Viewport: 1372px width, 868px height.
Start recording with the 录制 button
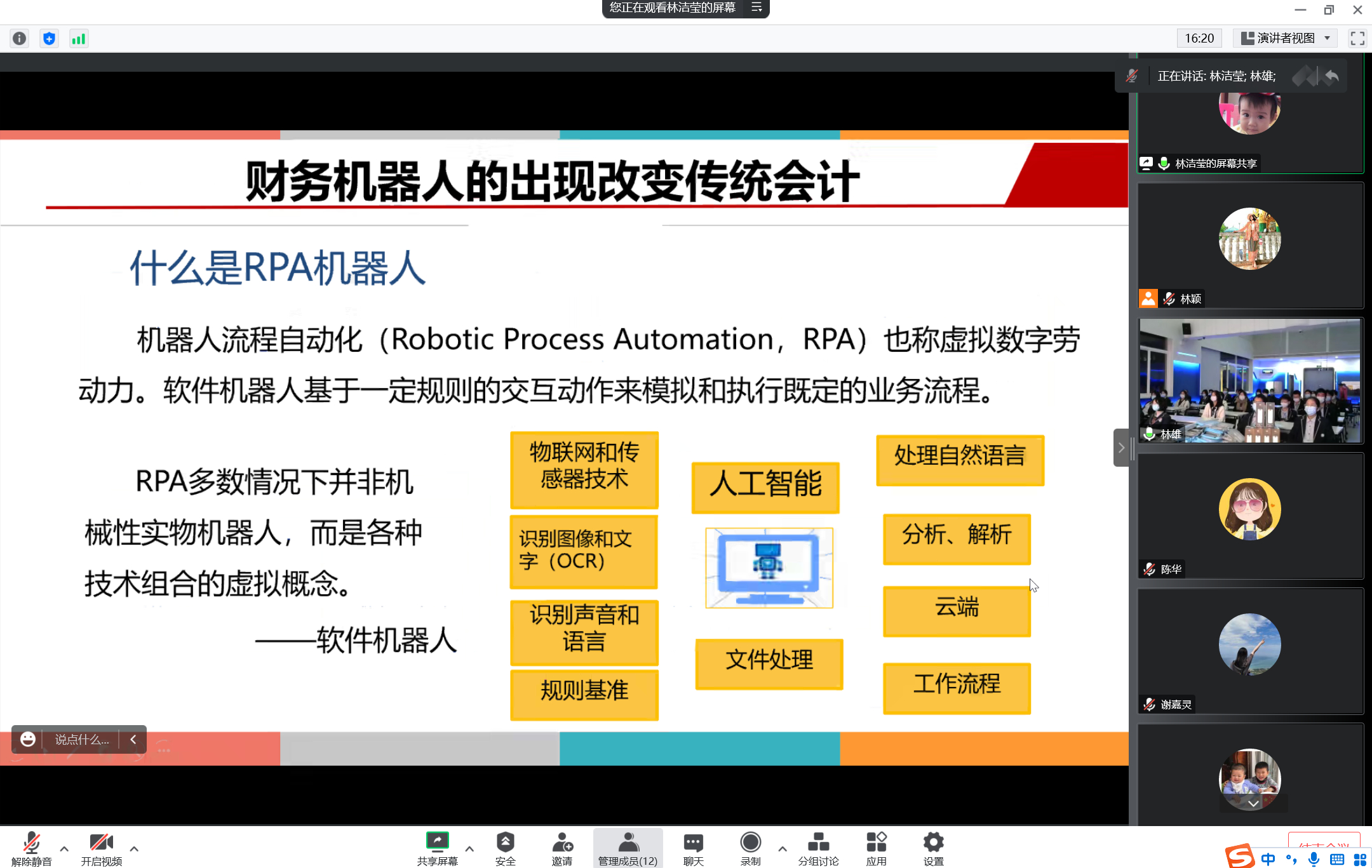(x=750, y=848)
